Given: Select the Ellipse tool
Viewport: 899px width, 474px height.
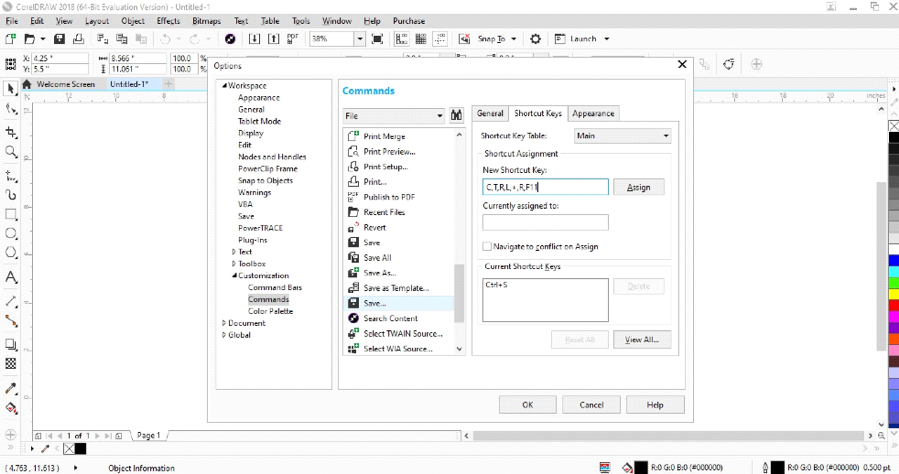Looking at the screenshot, I should coord(10,233).
